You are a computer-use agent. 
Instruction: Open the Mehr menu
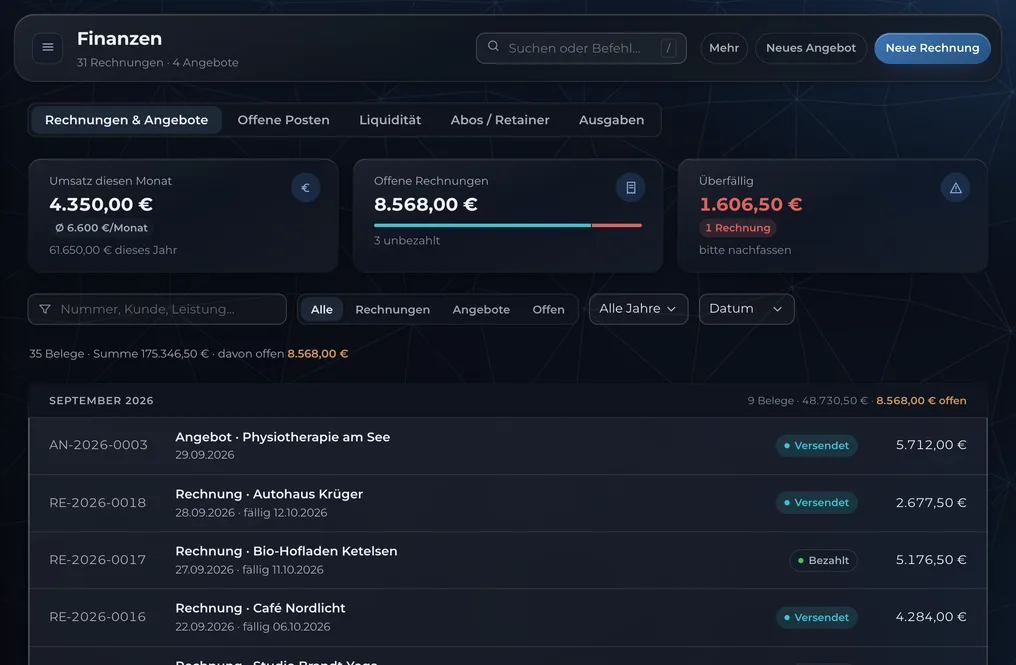[x=724, y=48]
